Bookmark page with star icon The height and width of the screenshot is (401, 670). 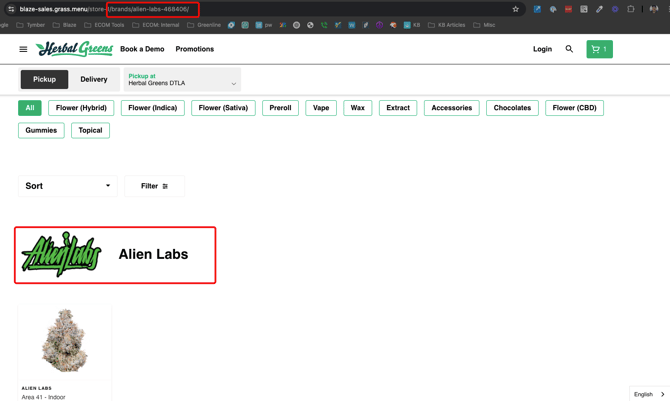point(516,9)
